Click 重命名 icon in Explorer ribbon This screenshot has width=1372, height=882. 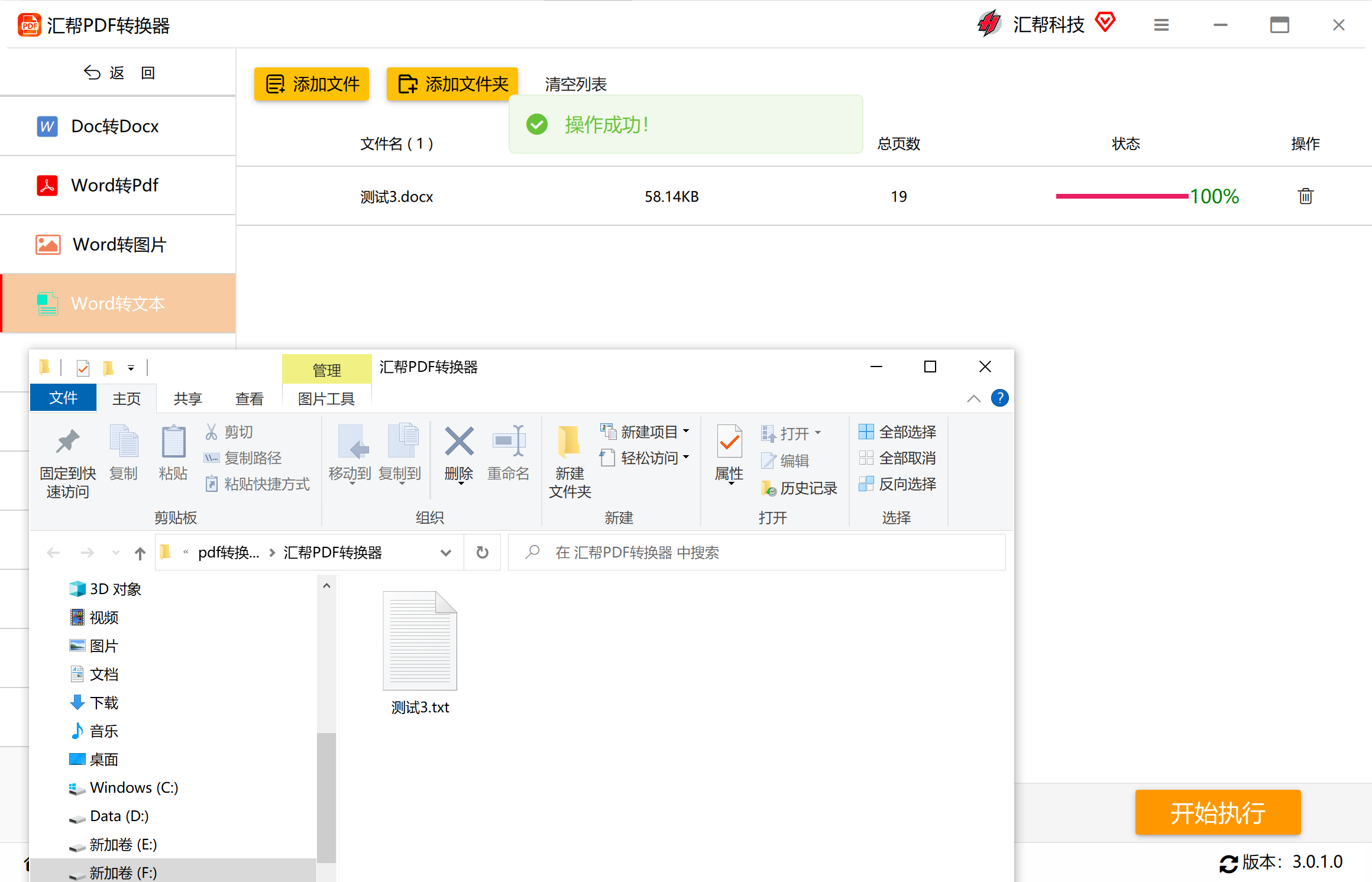pyautogui.click(x=509, y=441)
